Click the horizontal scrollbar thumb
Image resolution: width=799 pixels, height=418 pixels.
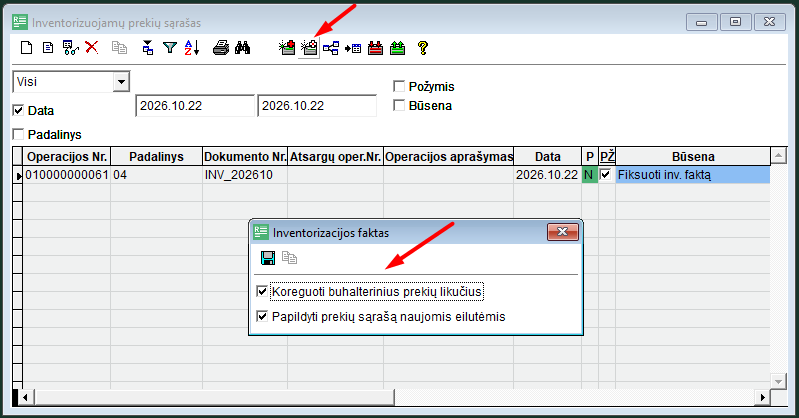tap(214, 397)
